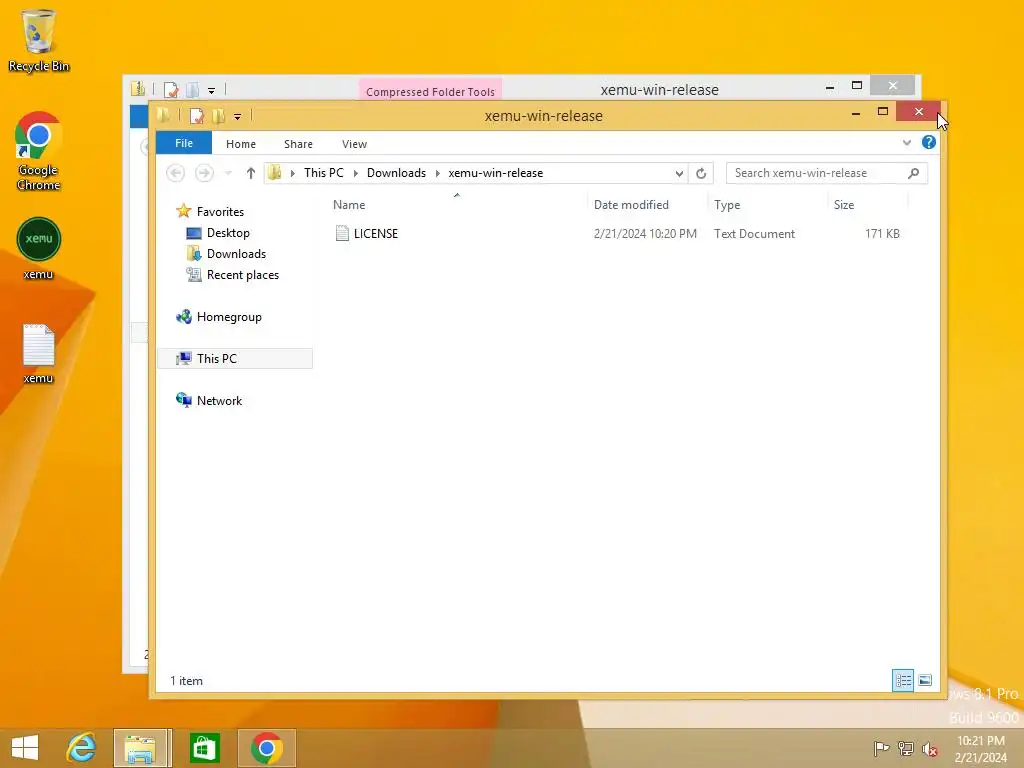Sort by the Size column header
Screen dimensions: 1024x768
click(844, 205)
